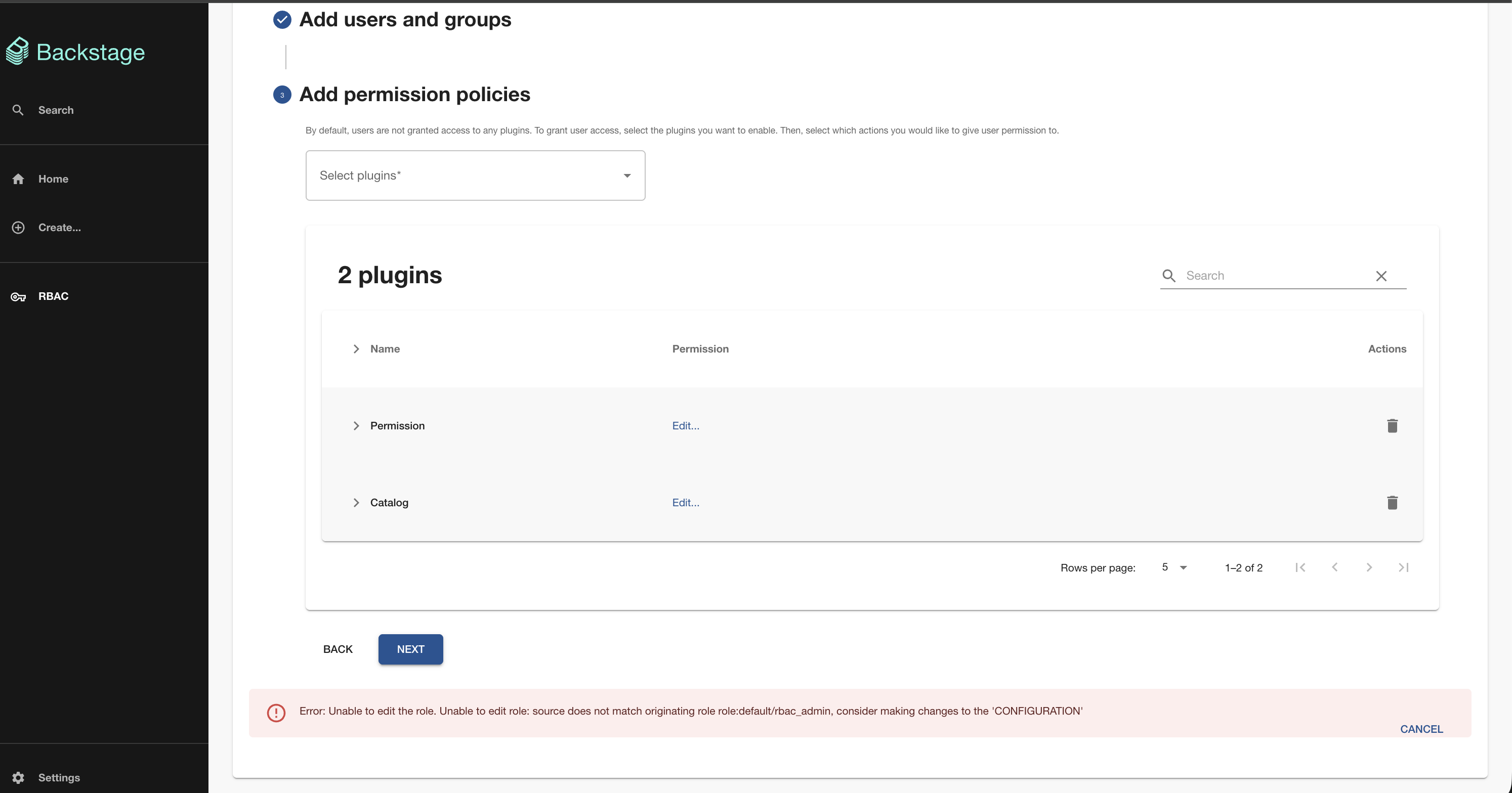
Task: Click the error alert warning icon
Action: point(276,713)
